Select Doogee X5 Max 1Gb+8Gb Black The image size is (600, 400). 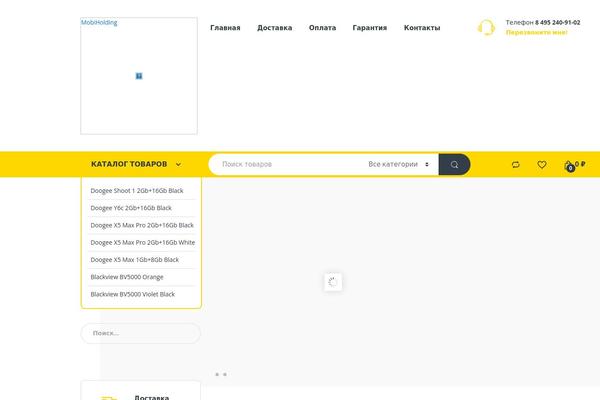135,260
